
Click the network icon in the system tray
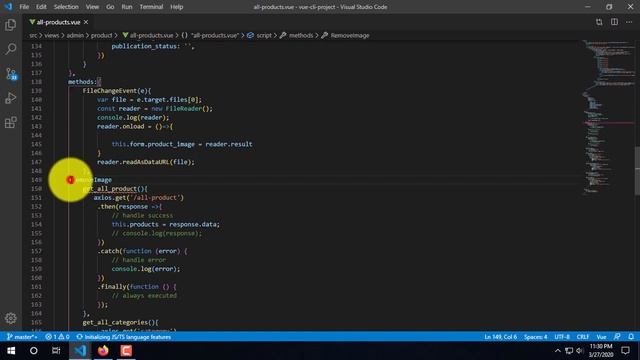click(569, 351)
